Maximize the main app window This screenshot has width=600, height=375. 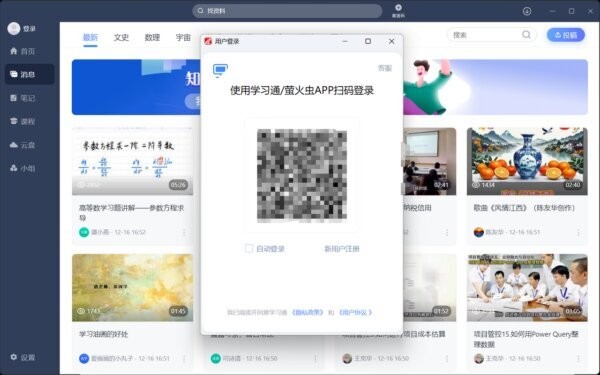pos(571,11)
